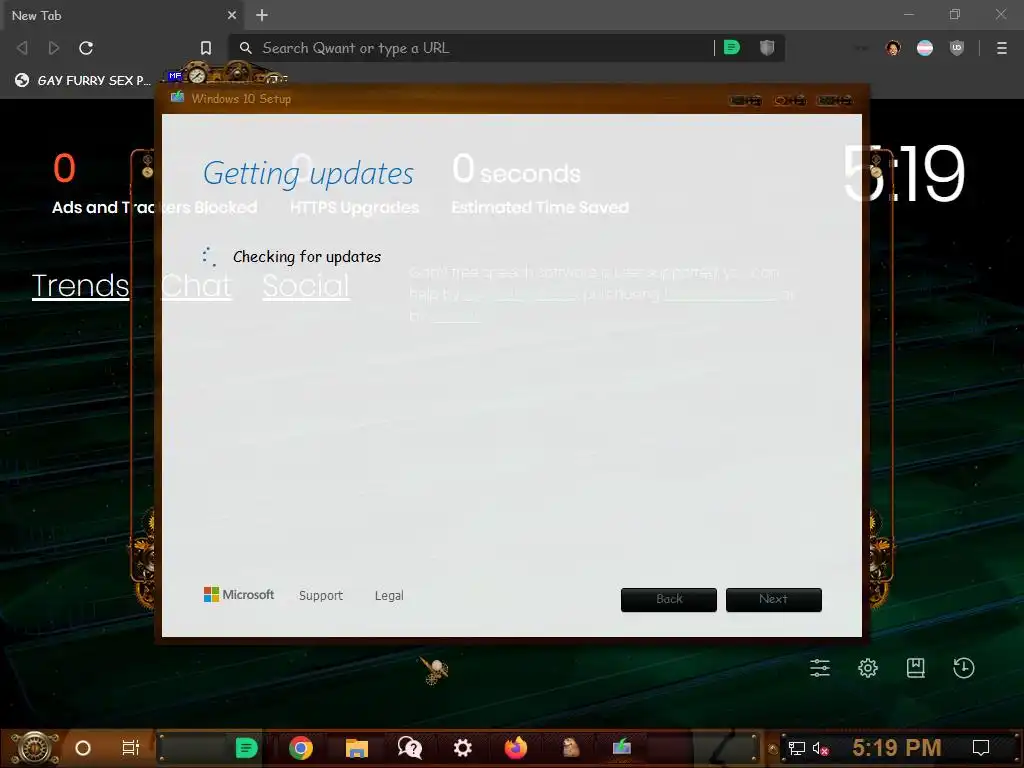
Task: Launch Google Chrome from taskbar
Action: click(300, 748)
